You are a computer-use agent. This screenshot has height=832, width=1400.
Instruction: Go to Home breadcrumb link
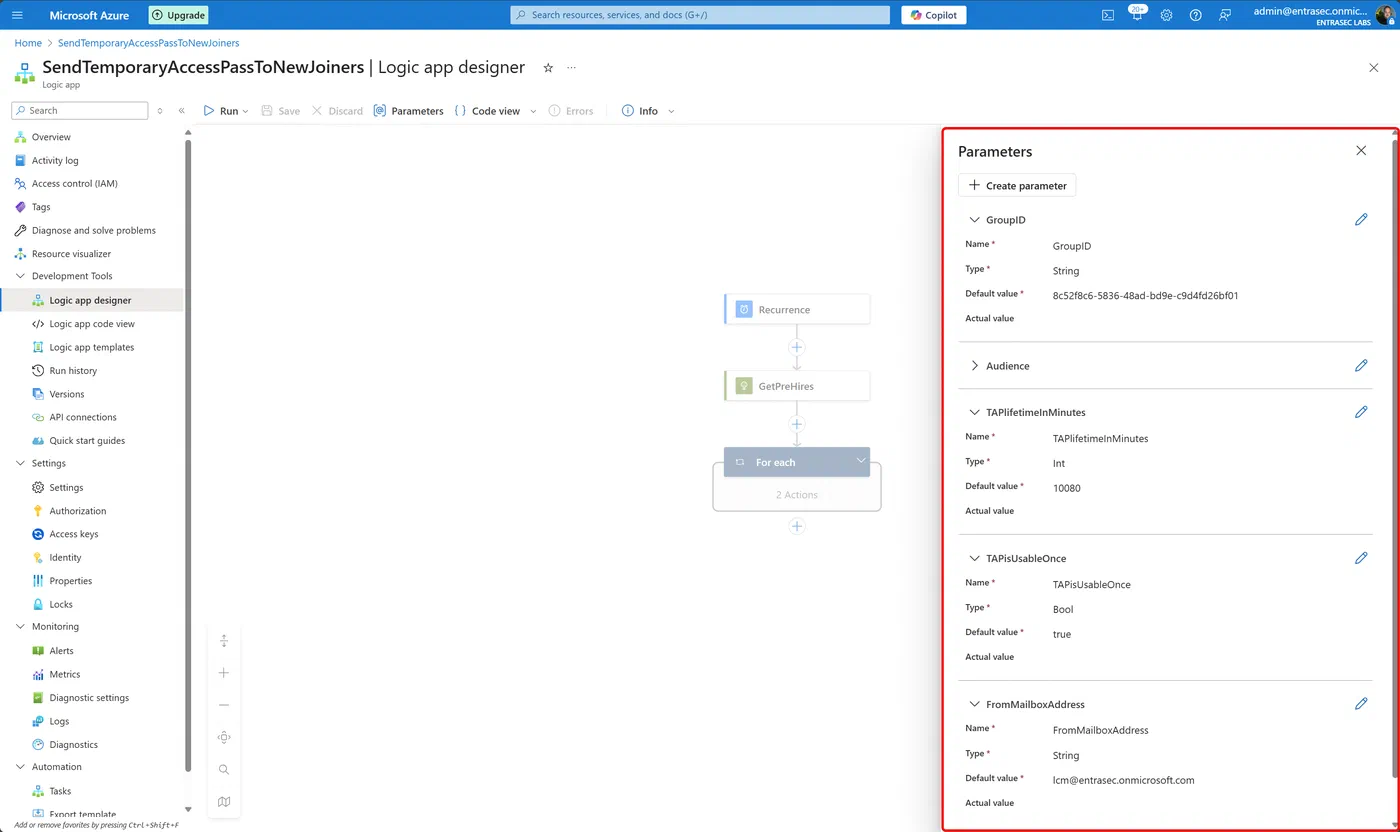(28, 43)
